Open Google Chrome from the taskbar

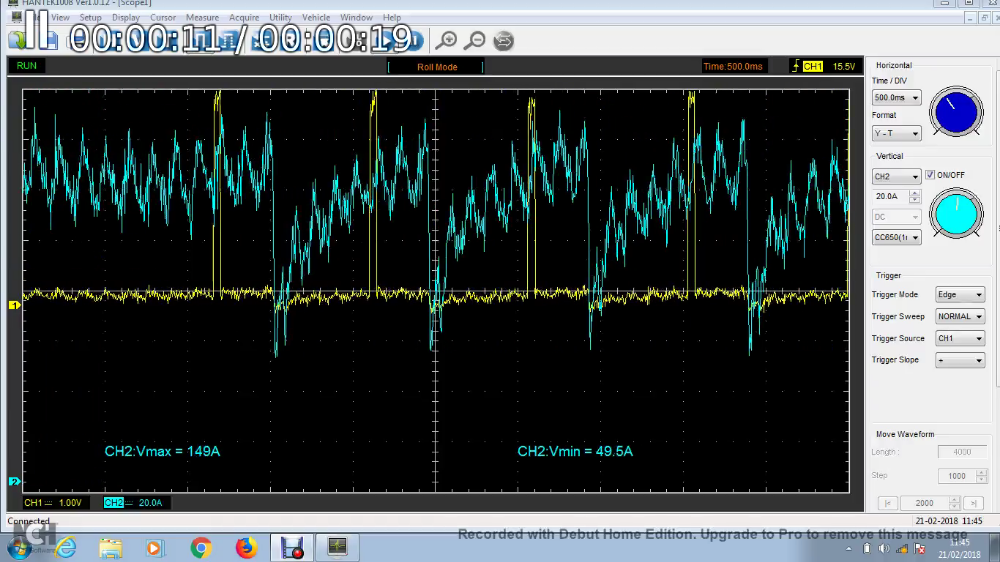201,547
